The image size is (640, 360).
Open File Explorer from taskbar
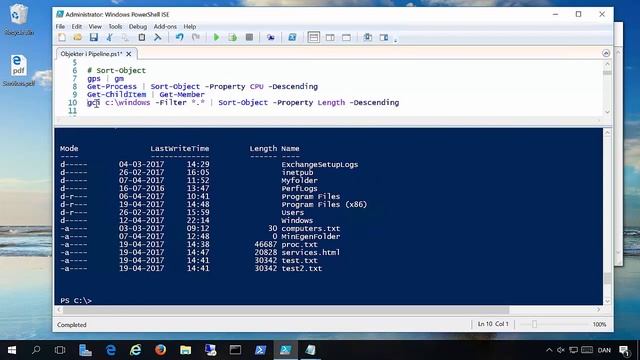[x=185, y=350]
